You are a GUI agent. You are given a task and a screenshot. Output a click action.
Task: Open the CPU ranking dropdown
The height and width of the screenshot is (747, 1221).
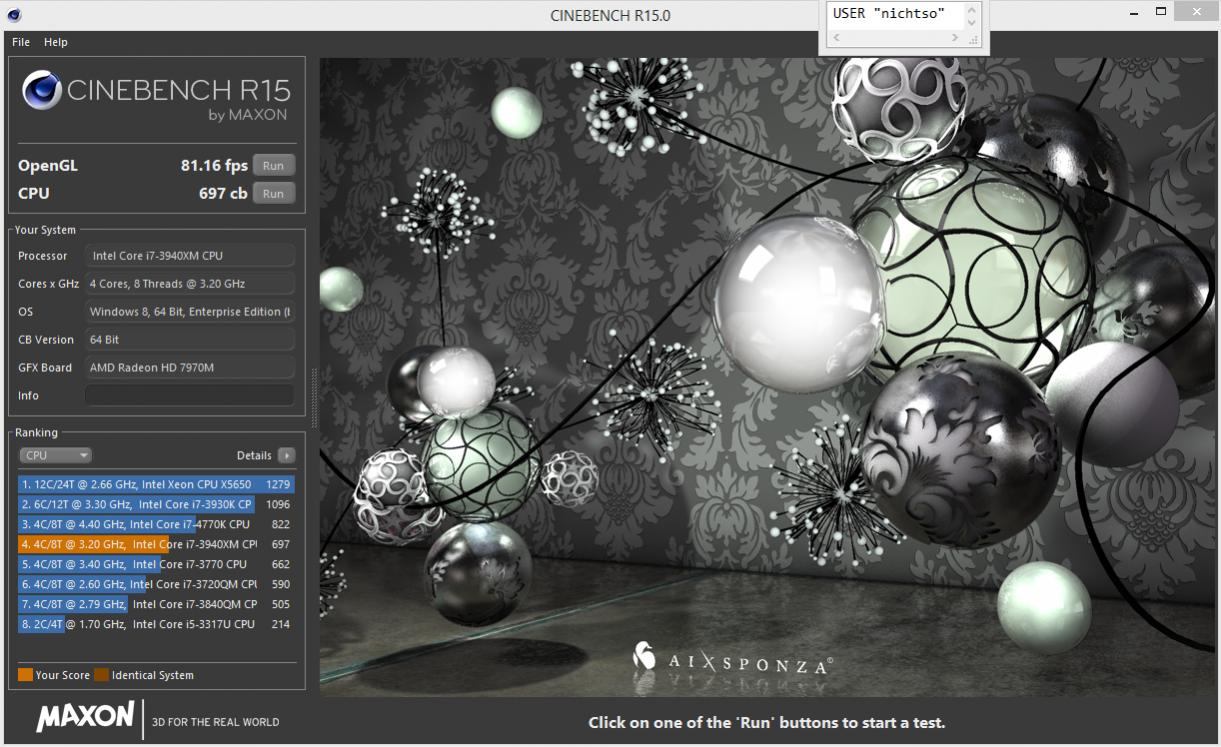pyautogui.click(x=55, y=455)
